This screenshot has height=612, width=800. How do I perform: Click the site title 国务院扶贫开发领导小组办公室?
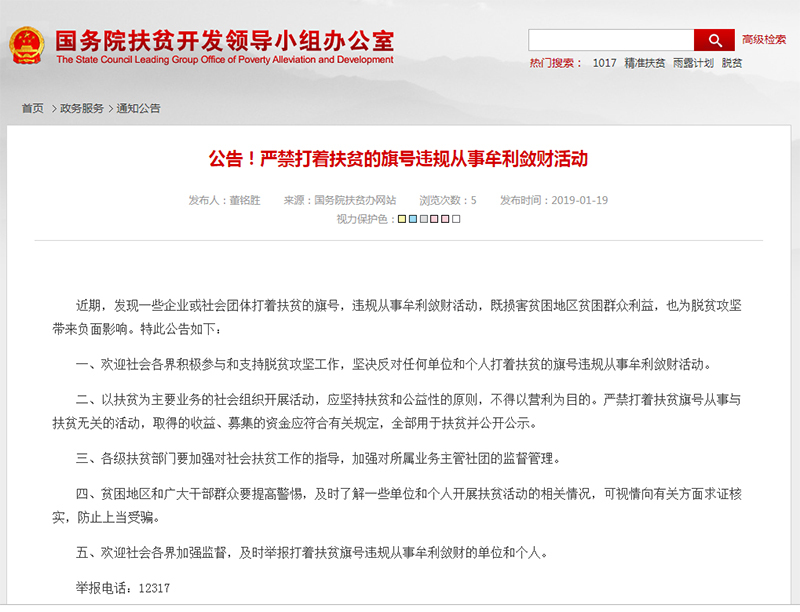coord(224,41)
